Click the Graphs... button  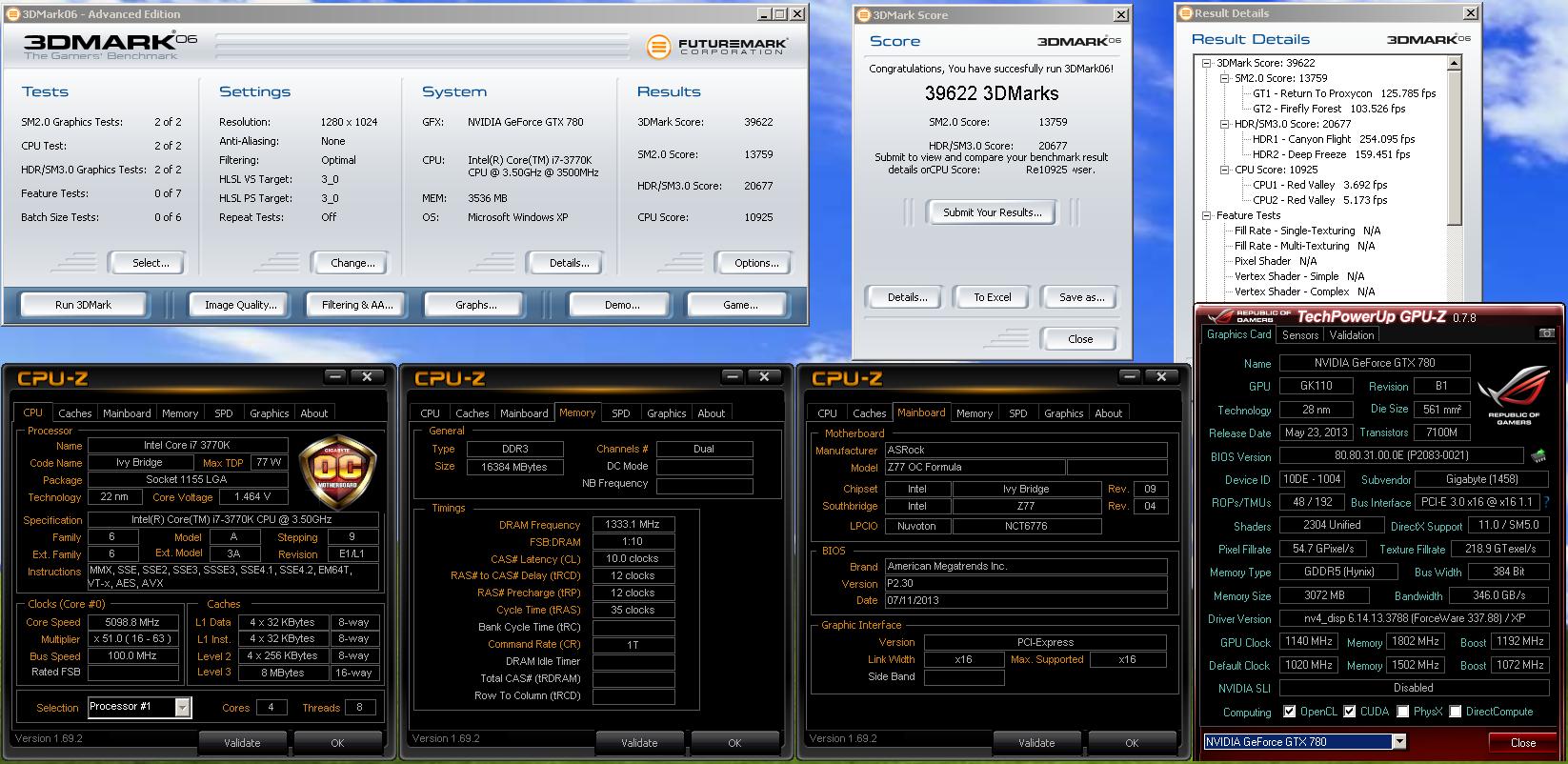point(476,305)
